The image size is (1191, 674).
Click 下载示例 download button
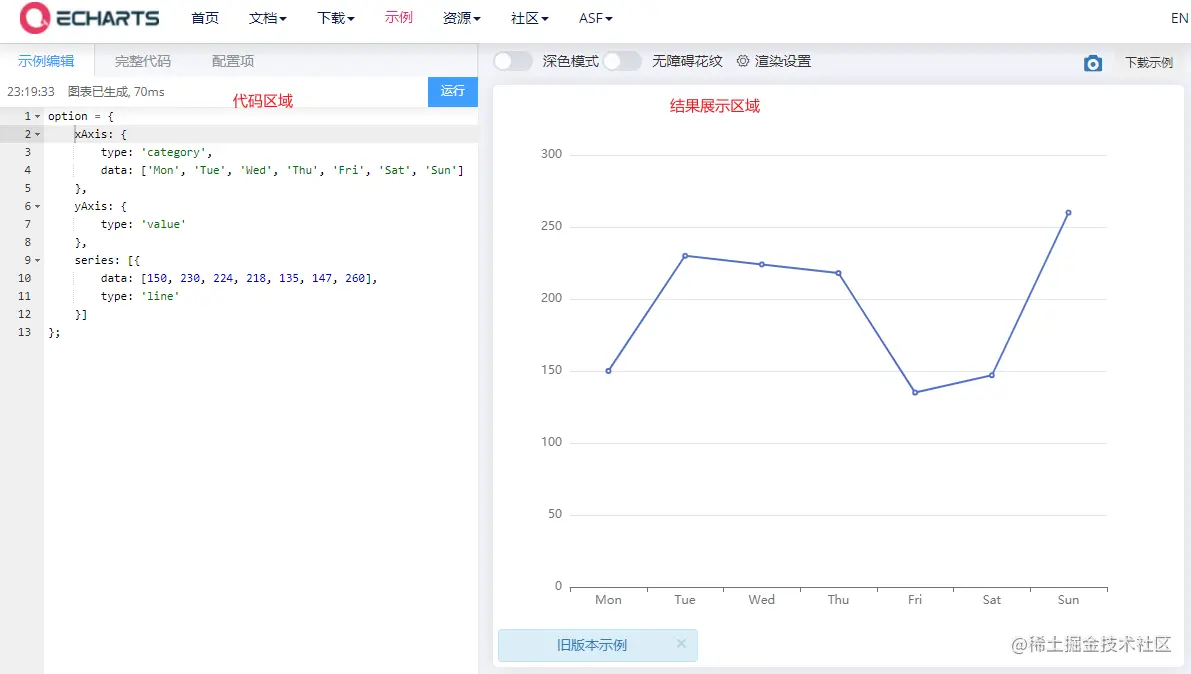coord(1148,62)
